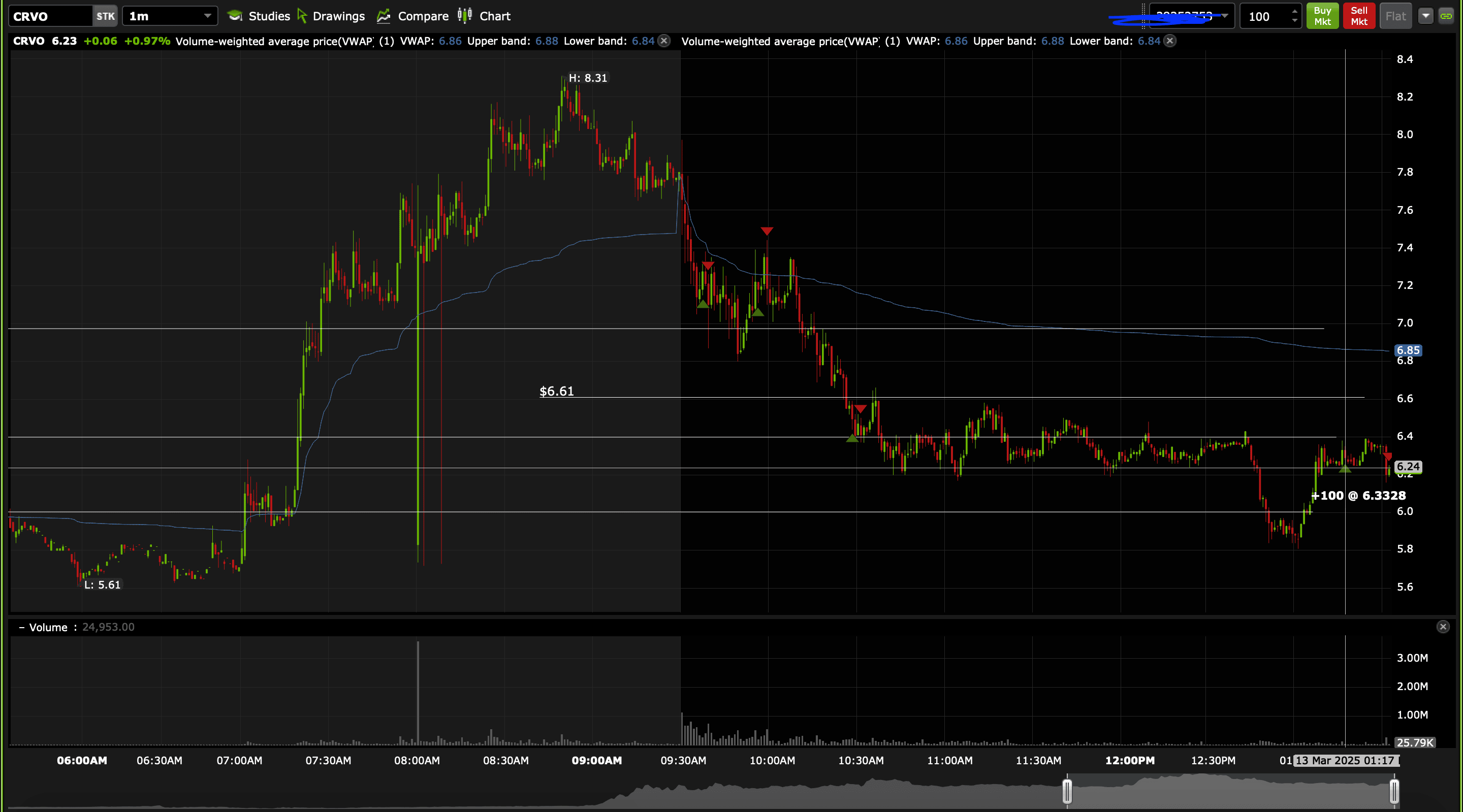
Task: Open the Drawings menu
Action: (331, 16)
